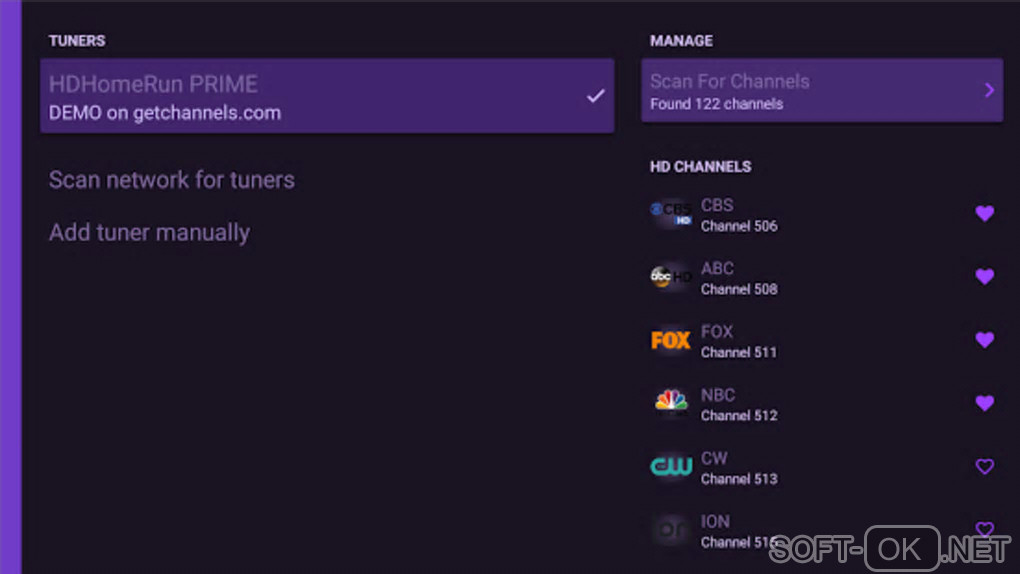This screenshot has width=1020, height=574.
Task: Click the CBS HD channel logo
Action: click(670, 214)
